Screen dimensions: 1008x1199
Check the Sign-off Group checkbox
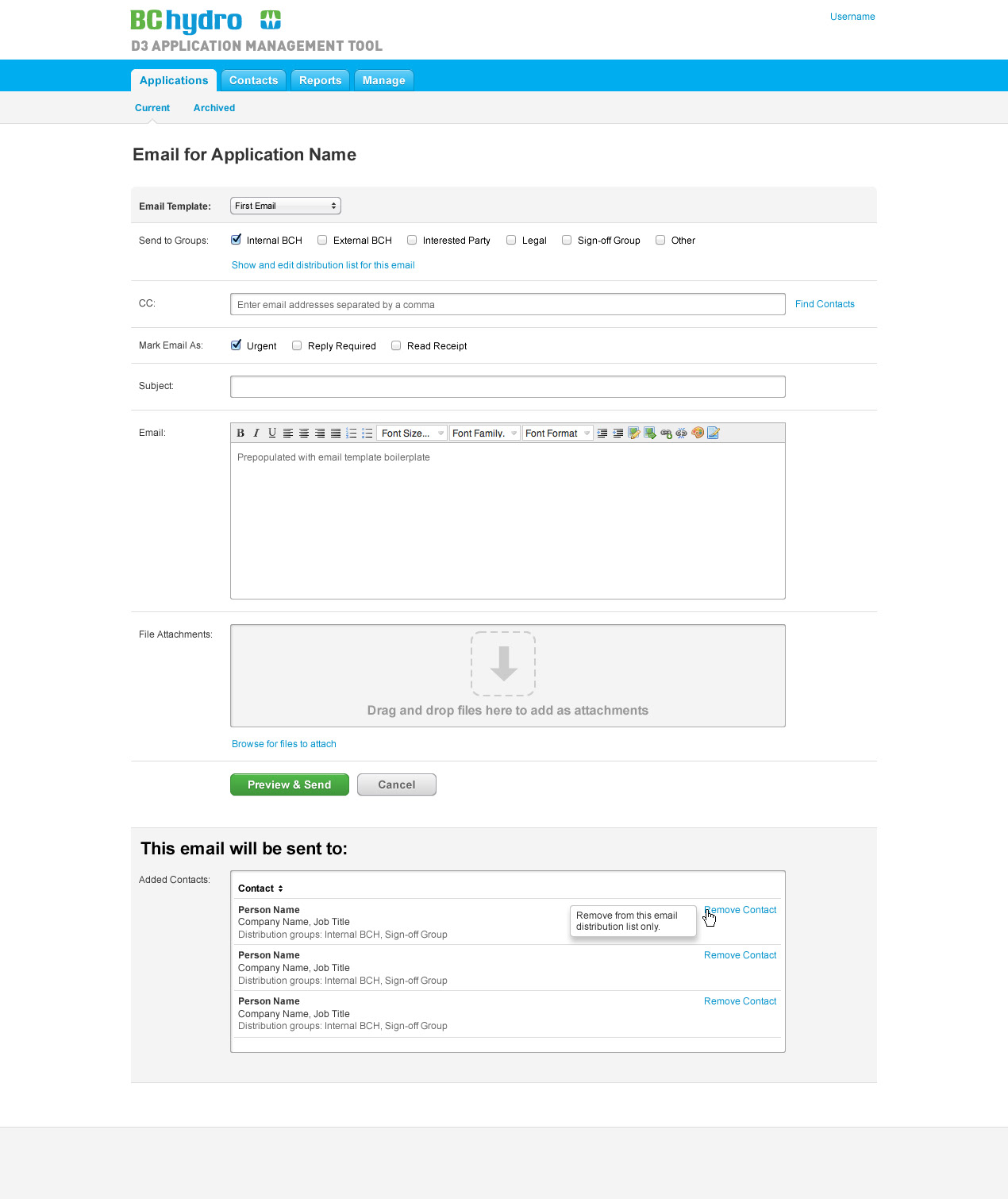[567, 240]
